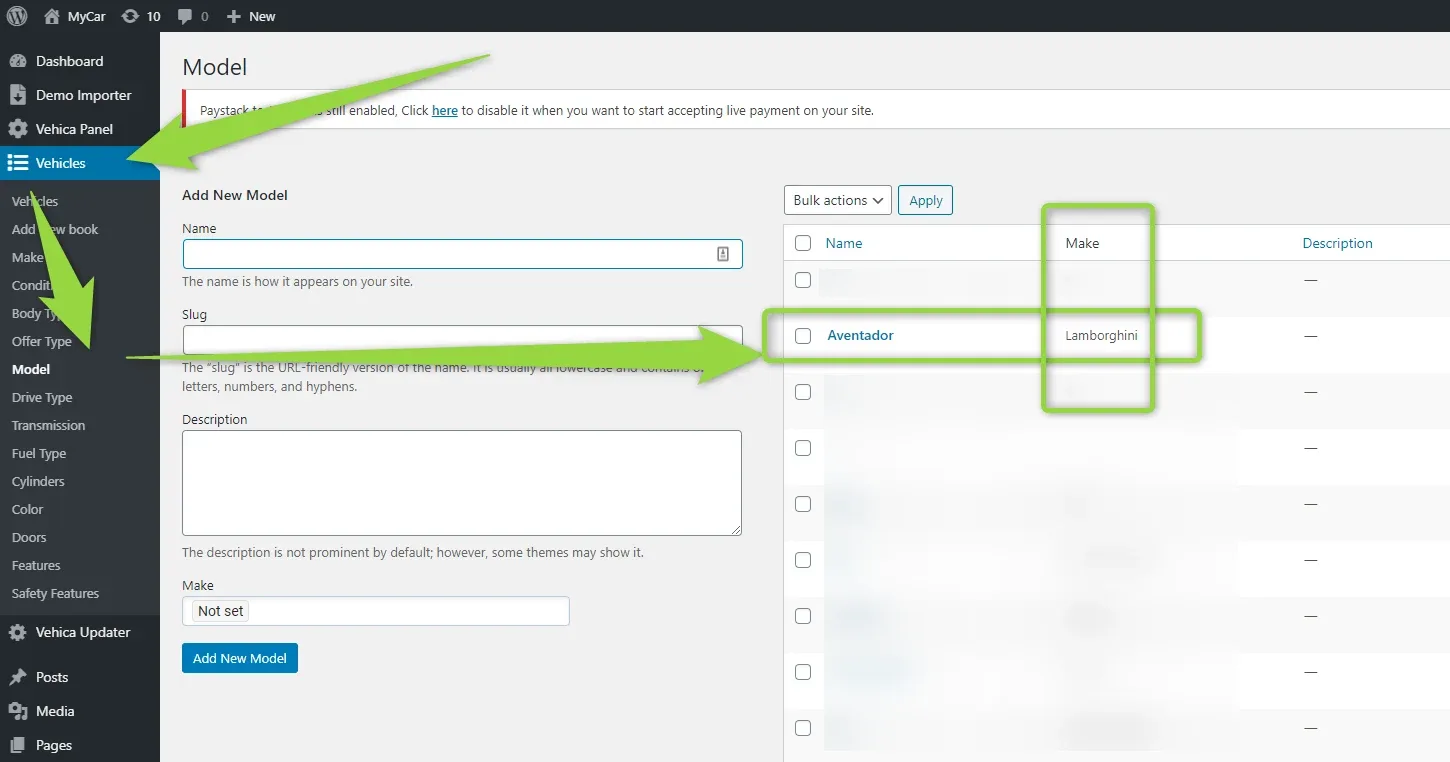Click the Vehicles list icon
This screenshot has width=1450, height=762.
[17, 163]
